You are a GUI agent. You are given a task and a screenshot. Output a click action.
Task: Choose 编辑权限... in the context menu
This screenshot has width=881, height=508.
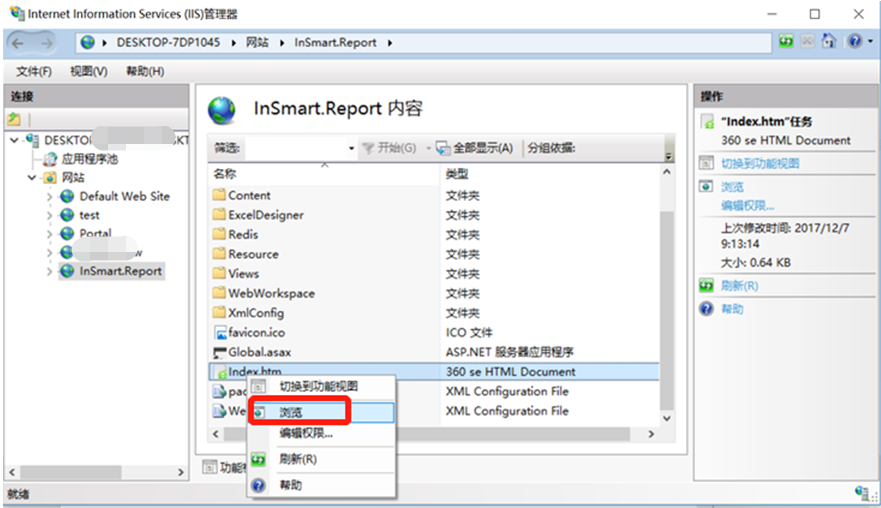(321, 433)
